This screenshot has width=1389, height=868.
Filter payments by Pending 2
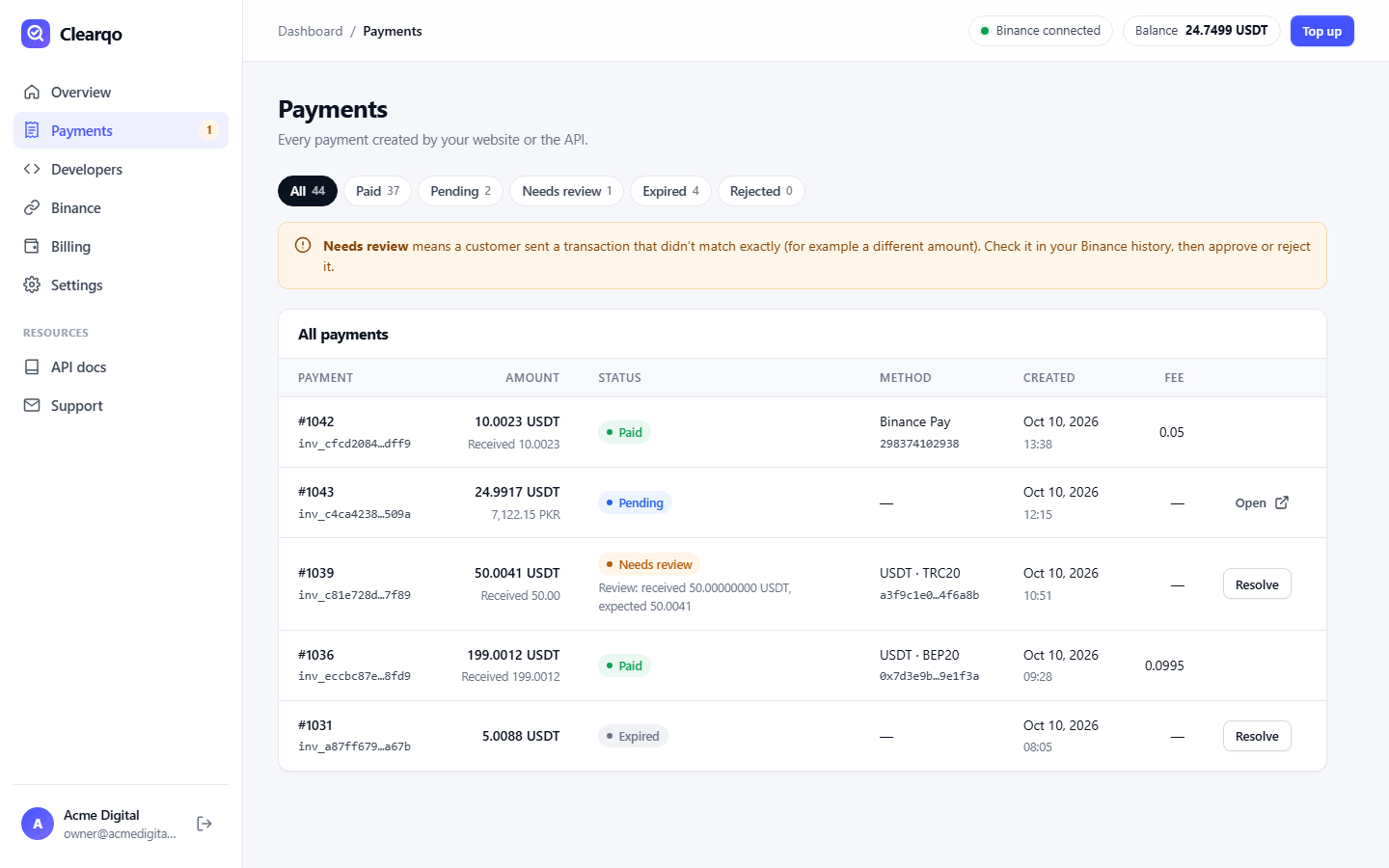click(460, 191)
